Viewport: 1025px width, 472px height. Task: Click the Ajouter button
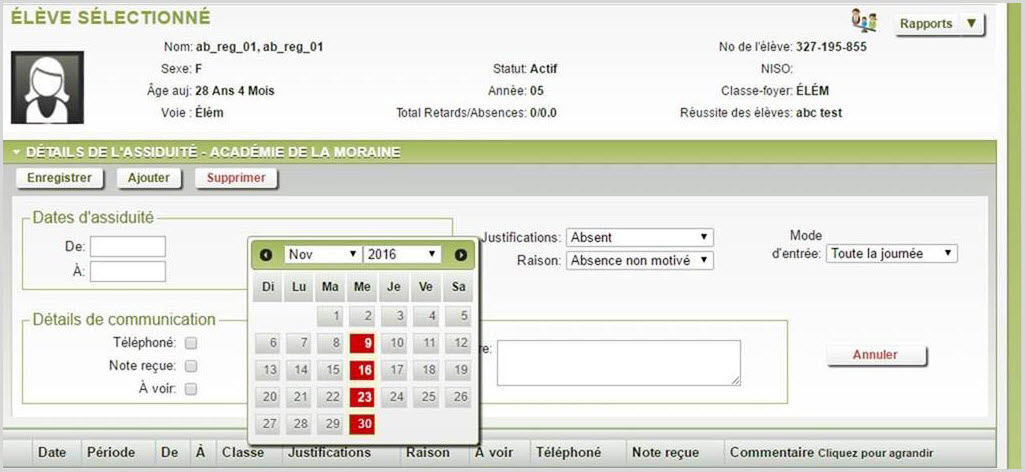point(148,178)
